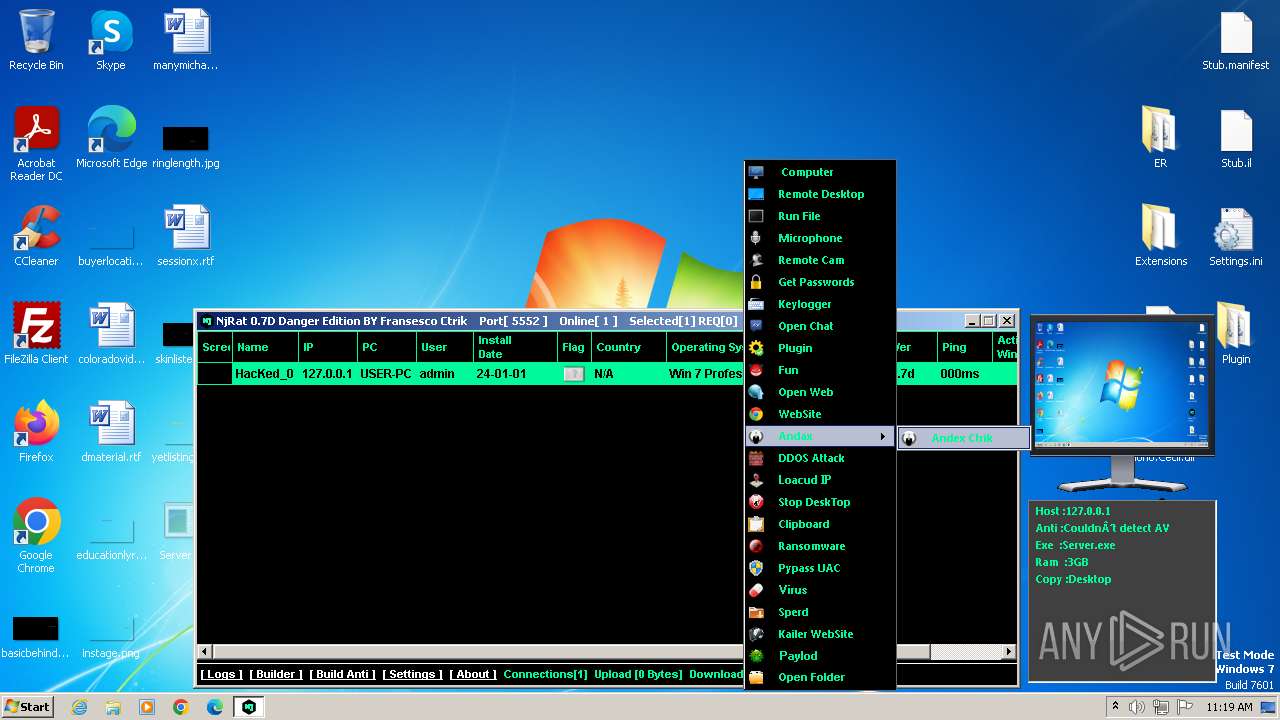Sort by Name column header
The height and width of the screenshot is (720, 1280).
(x=265, y=347)
